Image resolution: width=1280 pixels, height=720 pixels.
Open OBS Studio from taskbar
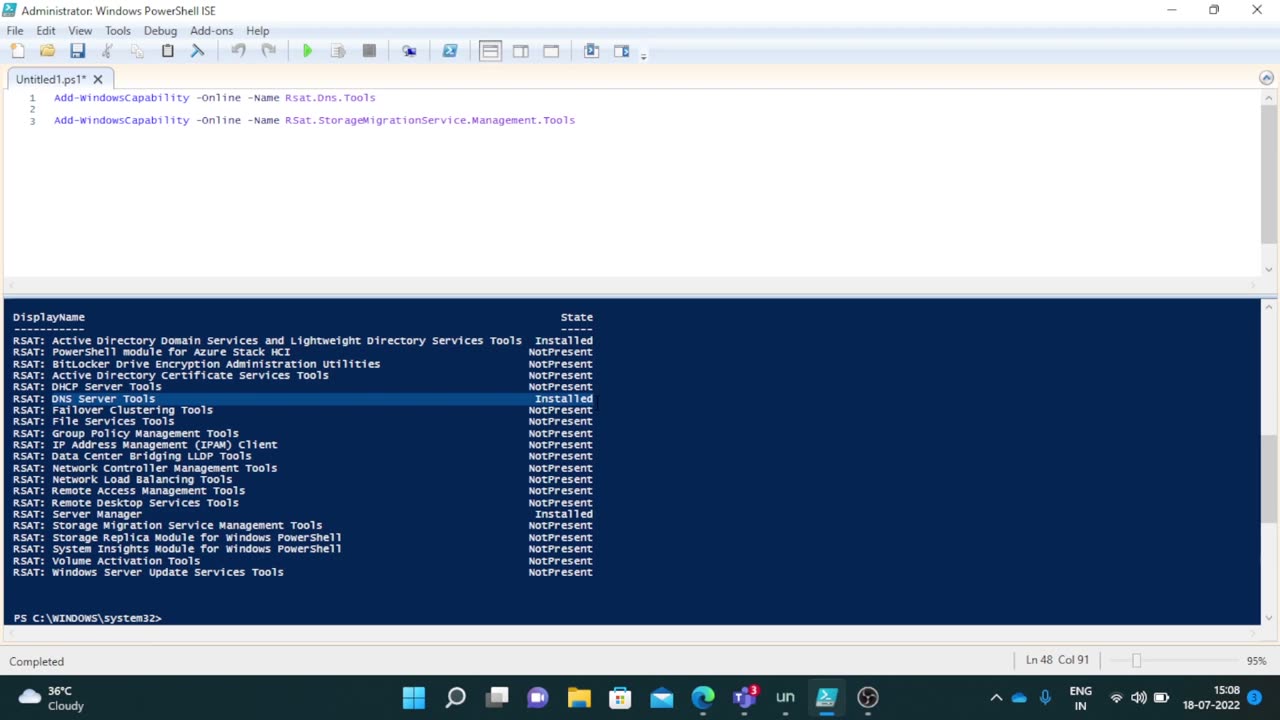pos(868,697)
